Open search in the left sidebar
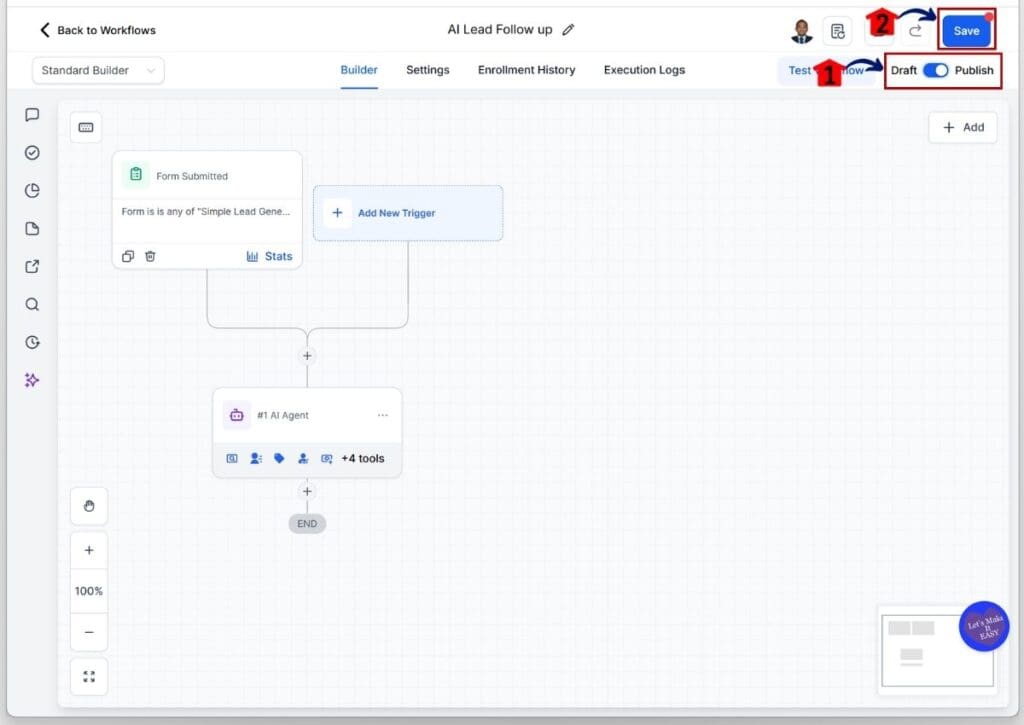The image size is (1024, 725). (x=31, y=304)
